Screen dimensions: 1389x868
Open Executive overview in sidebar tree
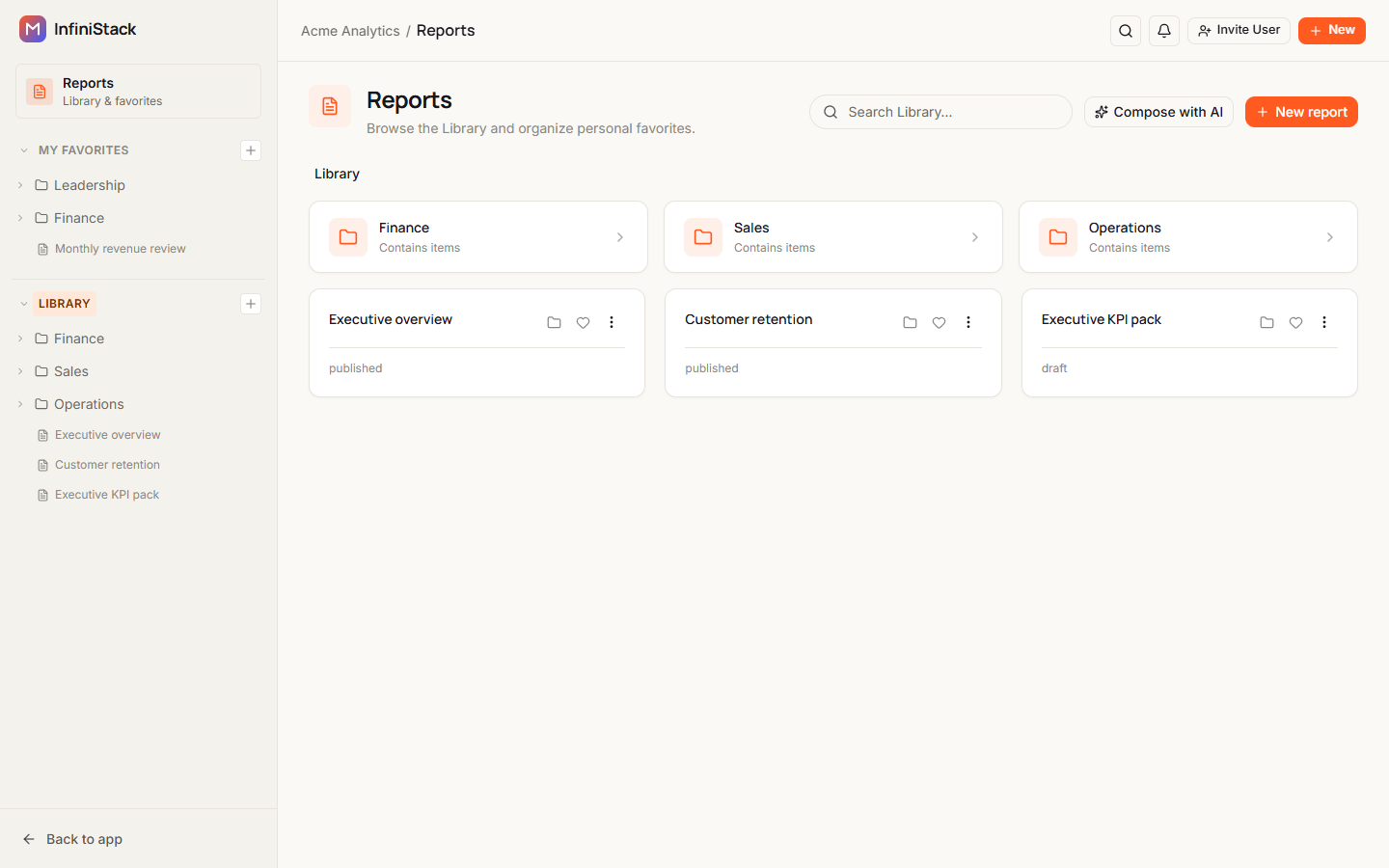pyautogui.click(x=108, y=435)
